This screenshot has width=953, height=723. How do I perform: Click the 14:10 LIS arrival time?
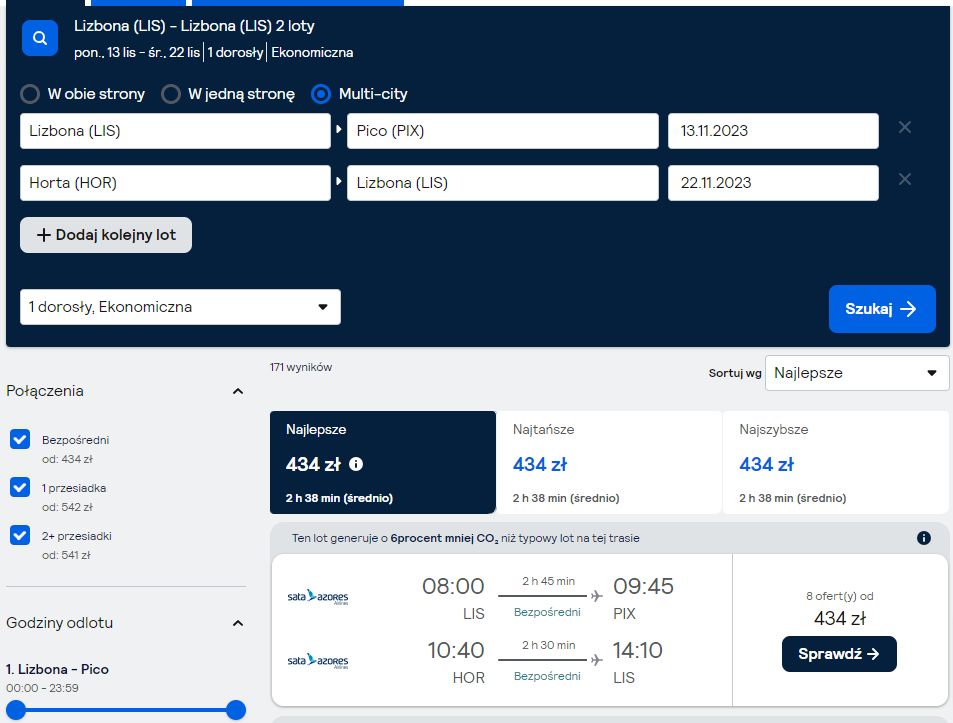638,650
